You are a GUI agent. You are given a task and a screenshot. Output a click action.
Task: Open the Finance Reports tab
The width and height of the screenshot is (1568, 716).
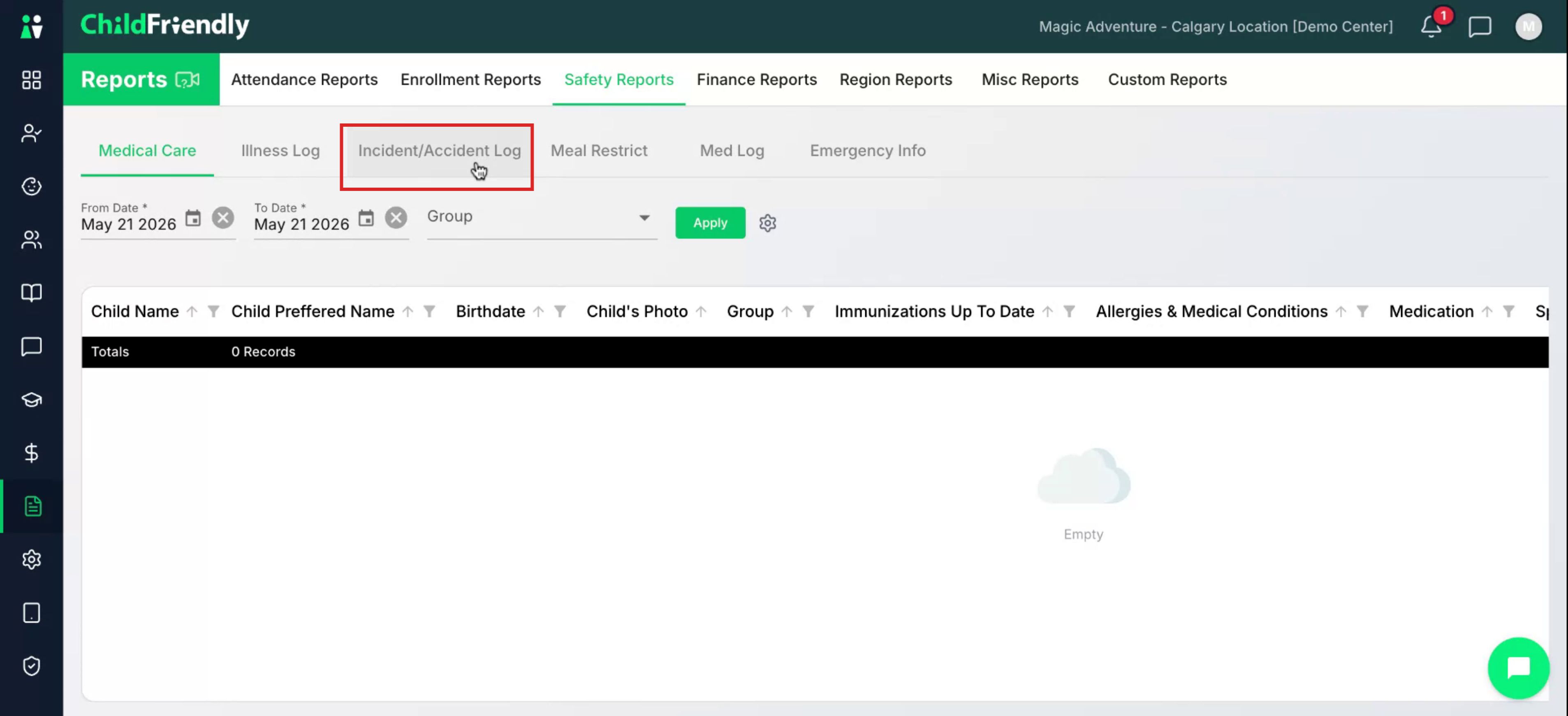click(x=757, y=79)
